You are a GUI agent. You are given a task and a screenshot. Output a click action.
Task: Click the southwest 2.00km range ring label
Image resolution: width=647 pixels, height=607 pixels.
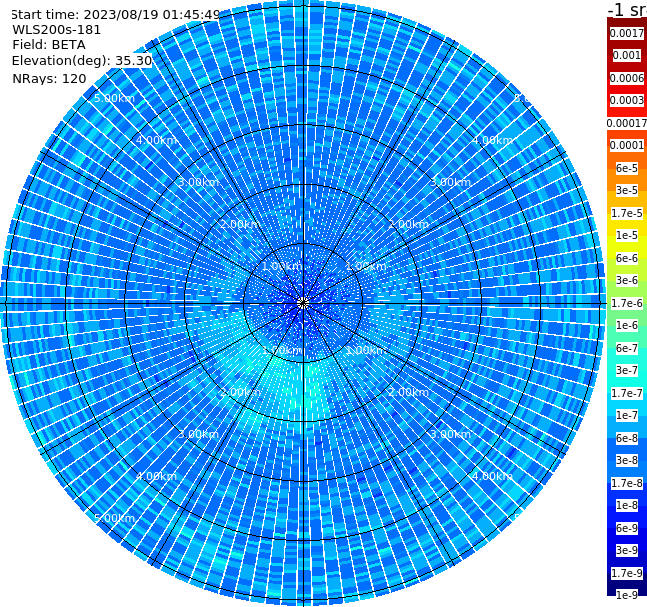241,392
